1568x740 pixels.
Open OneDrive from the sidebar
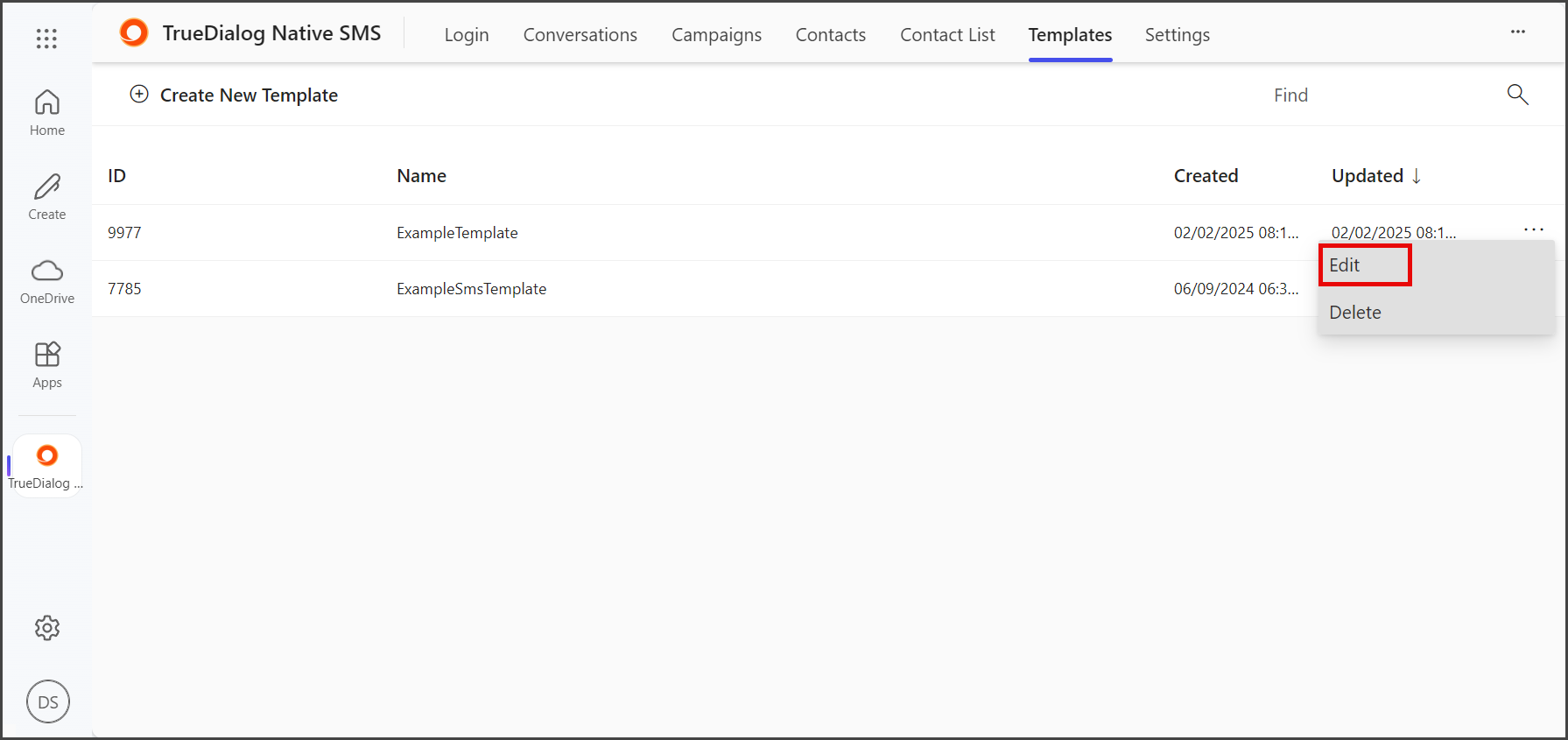coord(47,281)
